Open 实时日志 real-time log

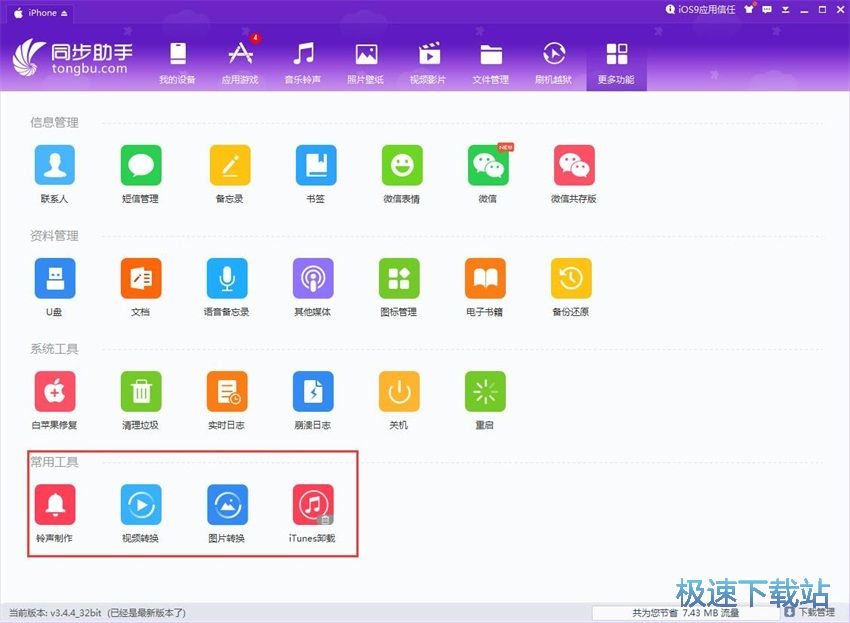pos(227,391)
